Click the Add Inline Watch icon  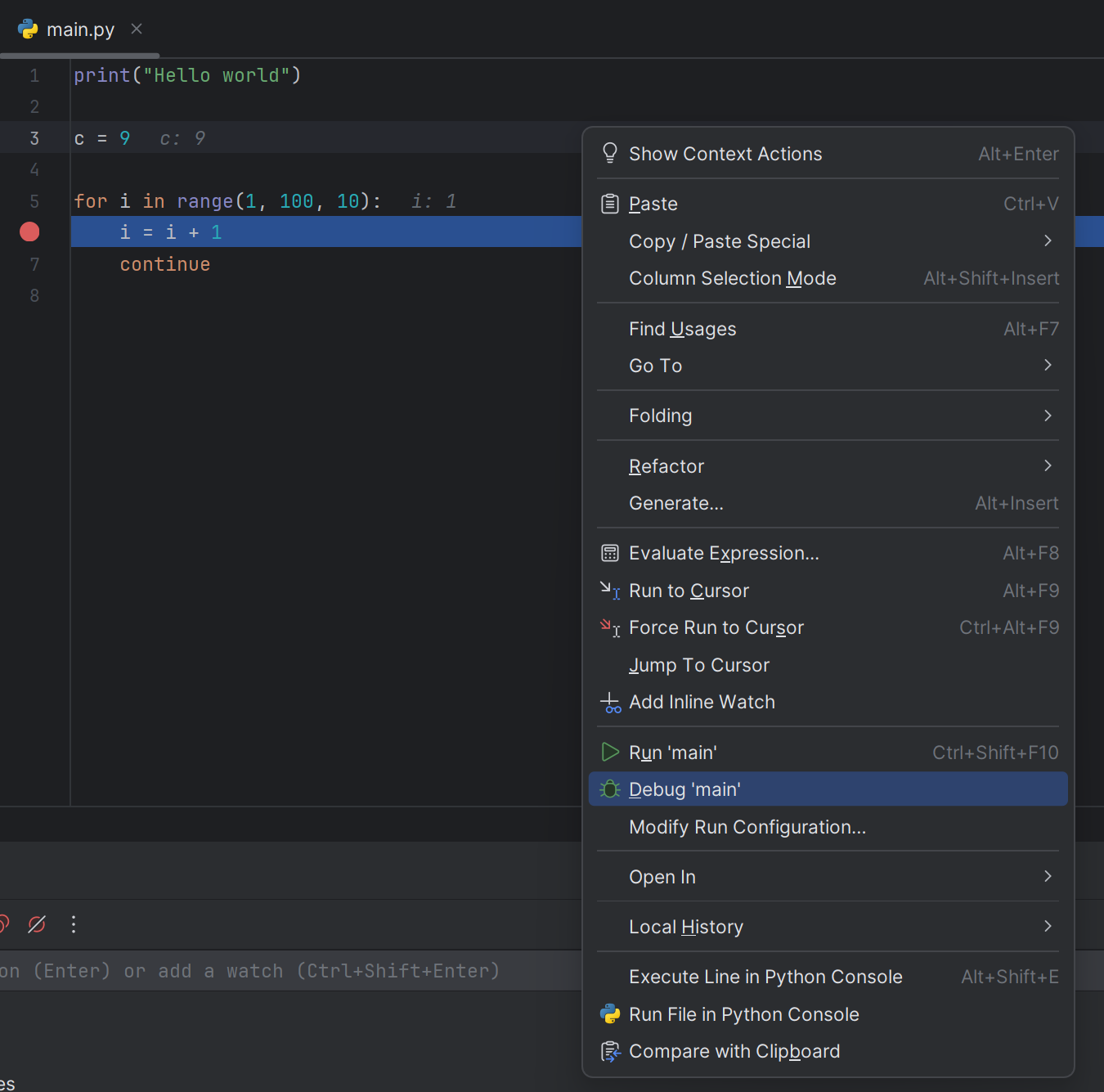pyautogui.click(x=610, y=703)
